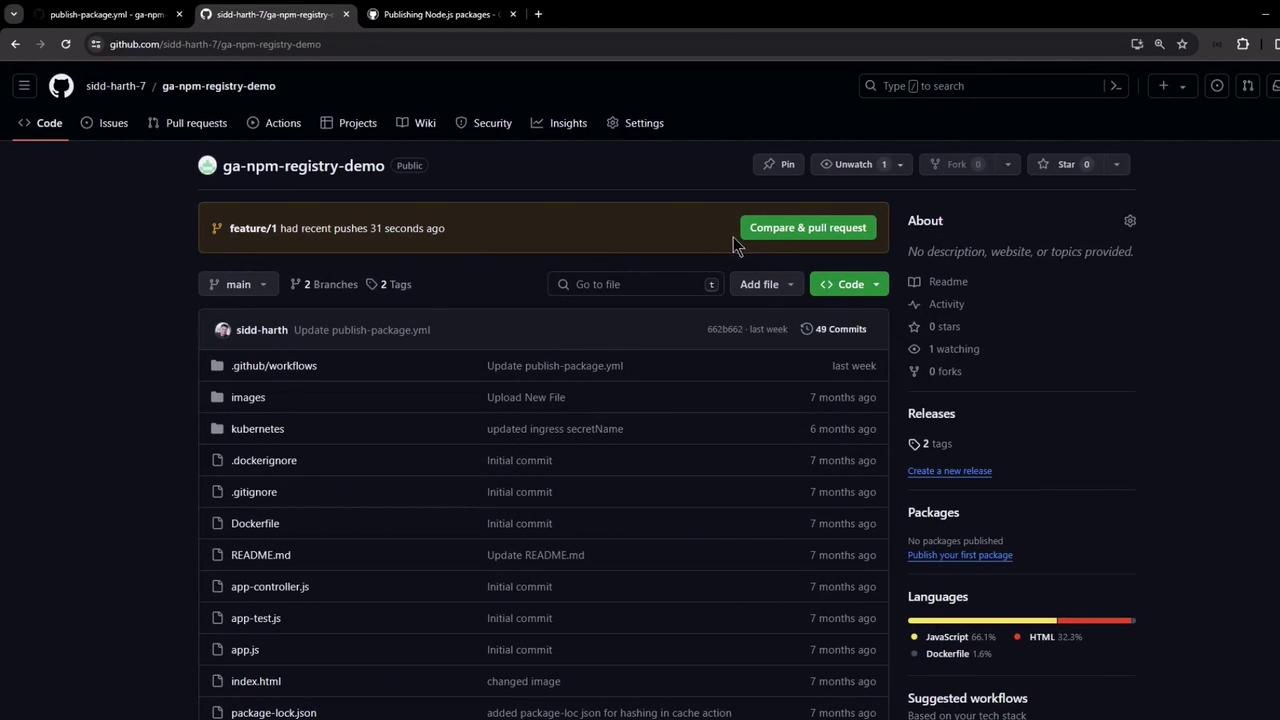1280x720 pixels.
Task: Click the browser address bar URL
Action: (x=215, y=44)
